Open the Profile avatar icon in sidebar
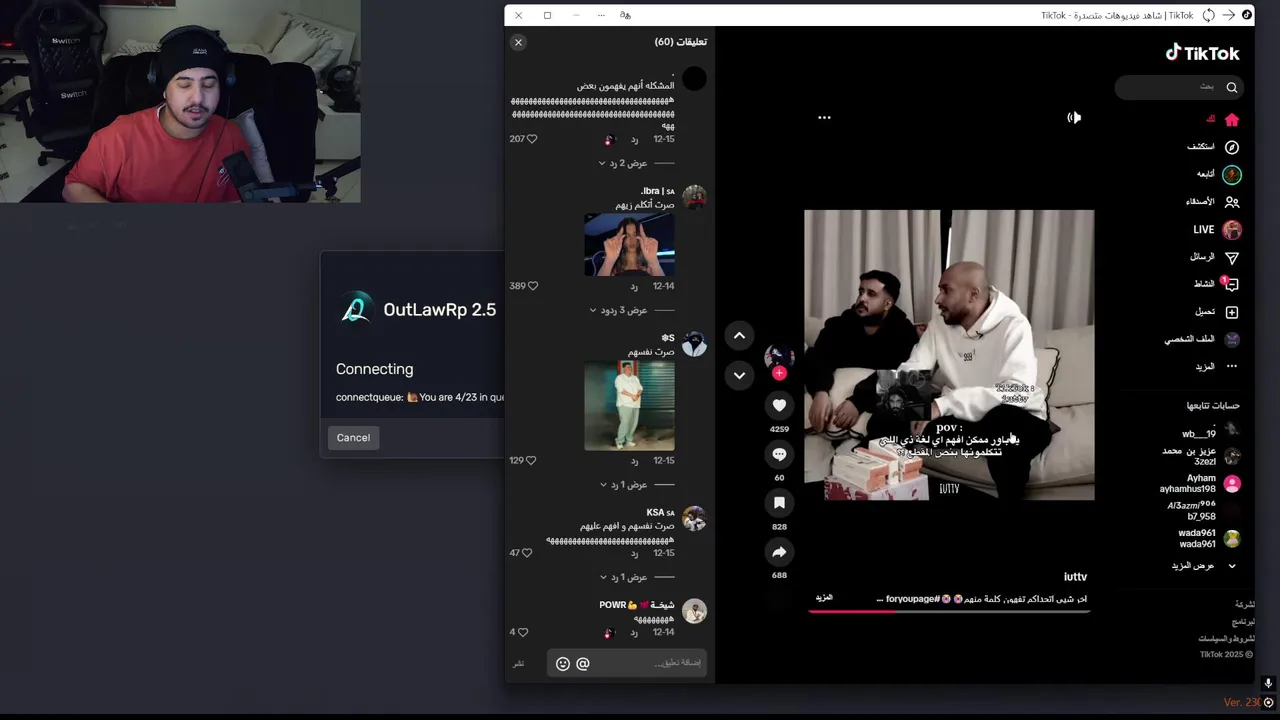This screenshot has width=1280, height=720. point(1232,340)
